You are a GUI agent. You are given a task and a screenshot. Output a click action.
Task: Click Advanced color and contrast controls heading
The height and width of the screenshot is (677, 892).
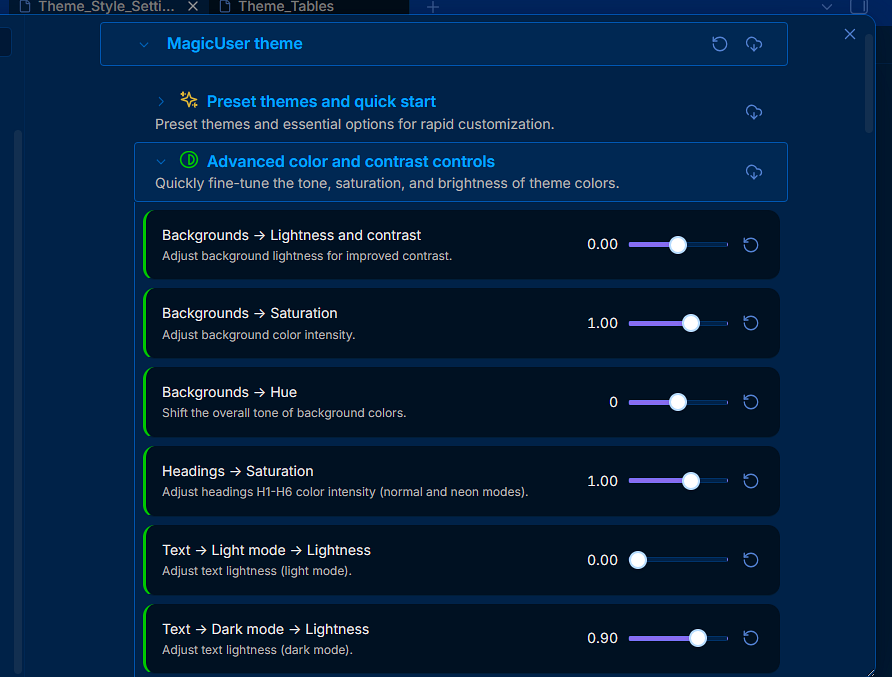[x=351, y=162]
